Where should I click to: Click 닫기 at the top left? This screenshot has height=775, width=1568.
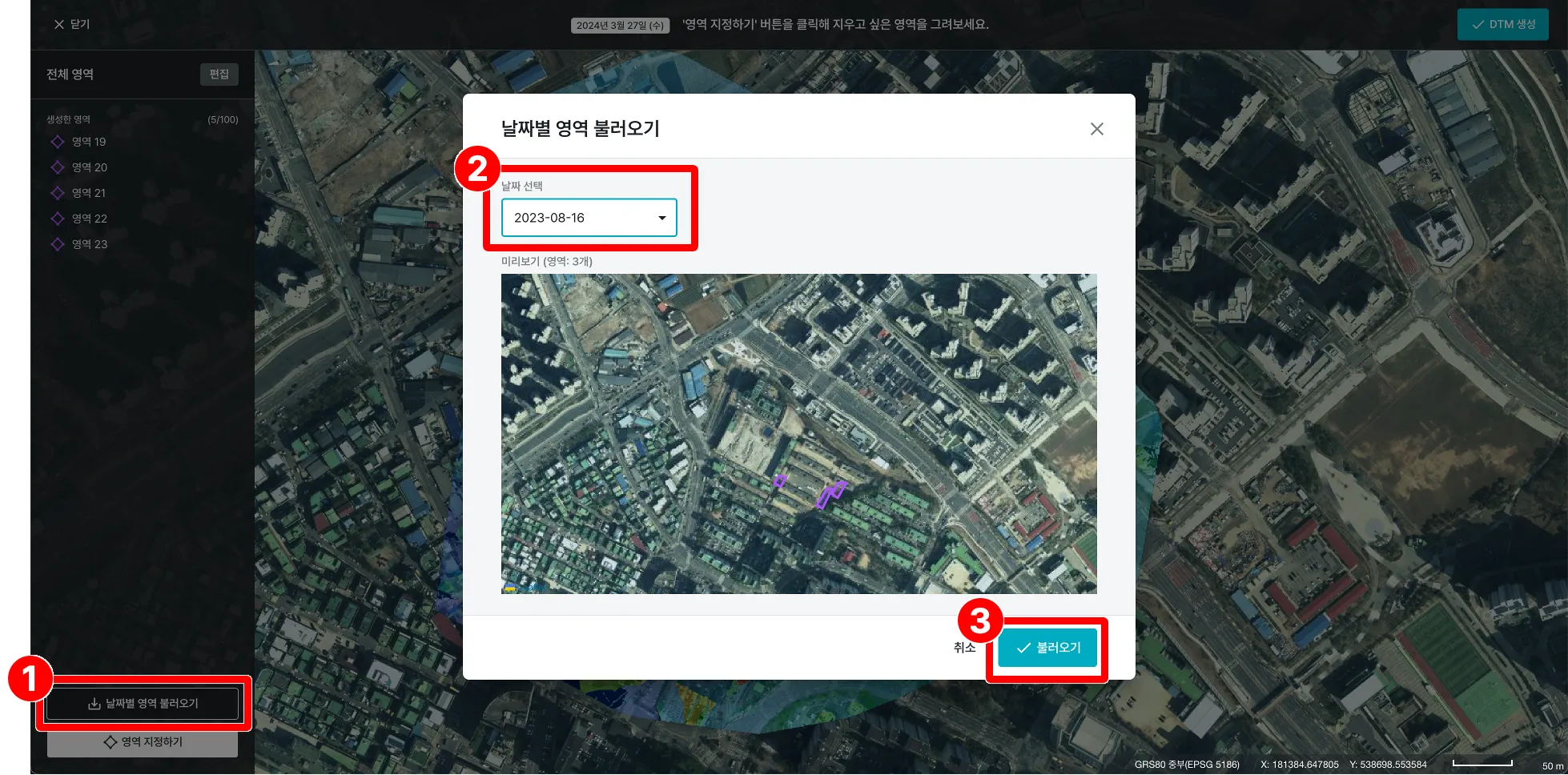71,24
